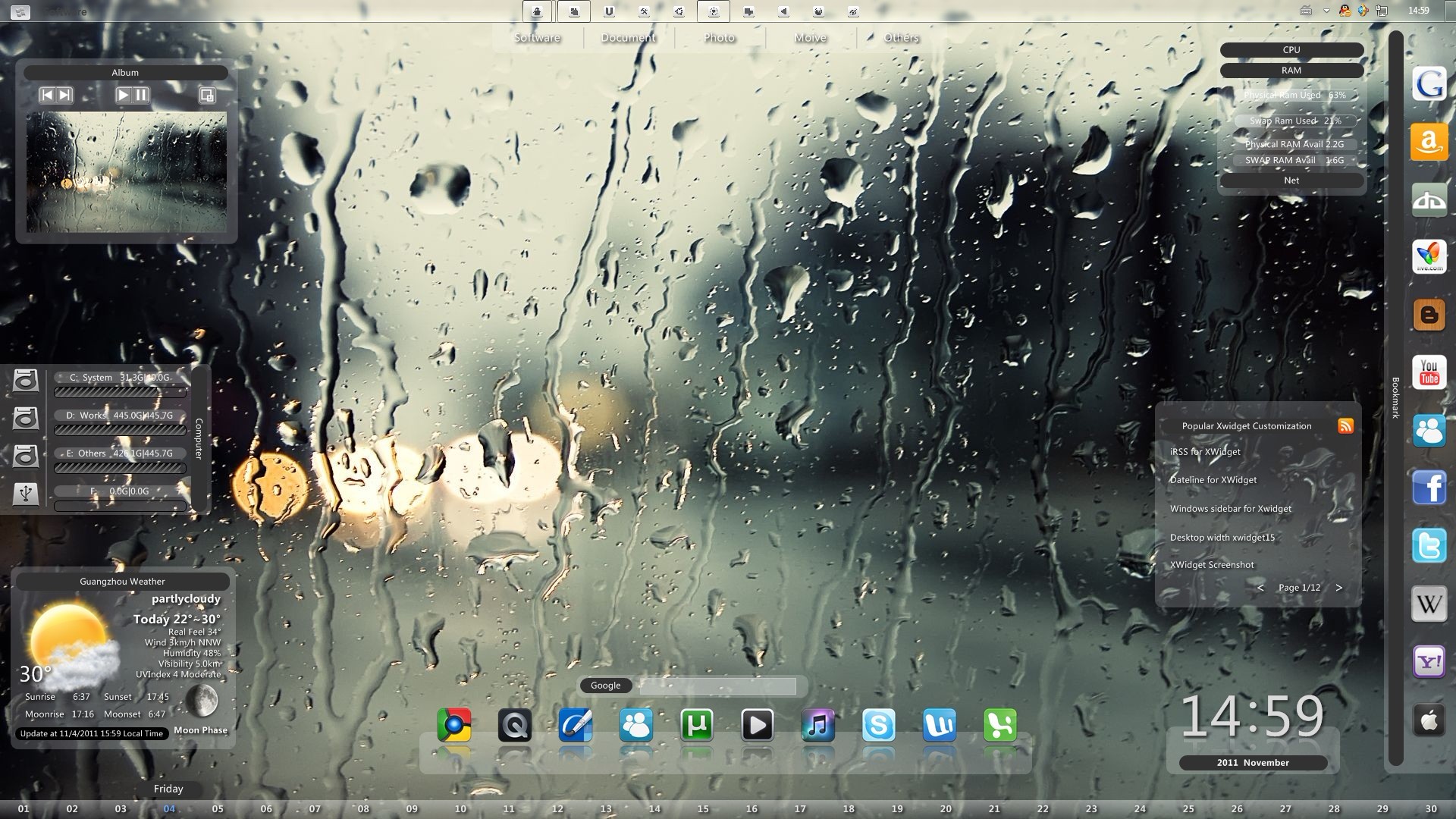Select the Photo tab in top bar
Viewport: 1456px width, 819px height.
point(719,38)
